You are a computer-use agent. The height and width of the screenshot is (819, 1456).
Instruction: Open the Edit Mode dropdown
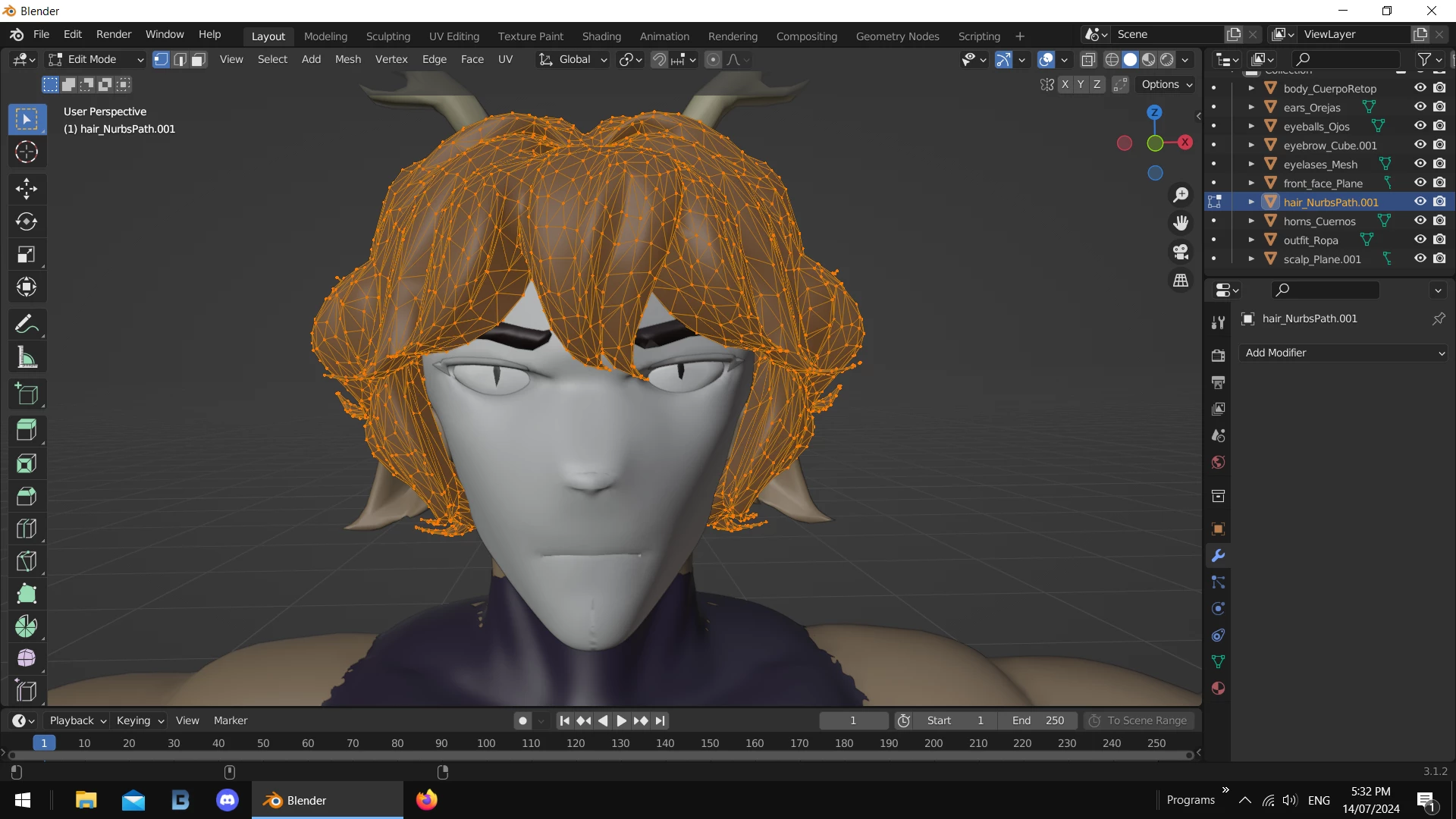(96, 59)
